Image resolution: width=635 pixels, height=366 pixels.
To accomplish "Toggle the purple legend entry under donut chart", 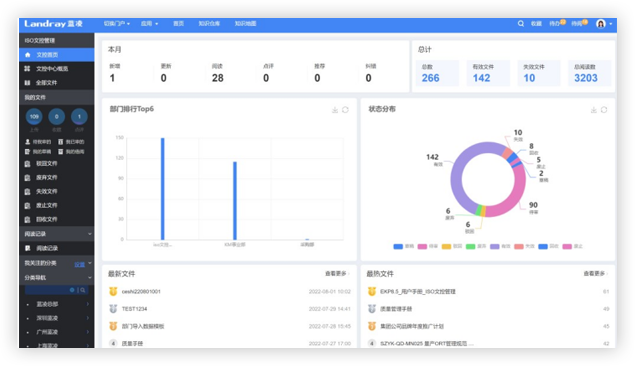I will click(500, 246).
